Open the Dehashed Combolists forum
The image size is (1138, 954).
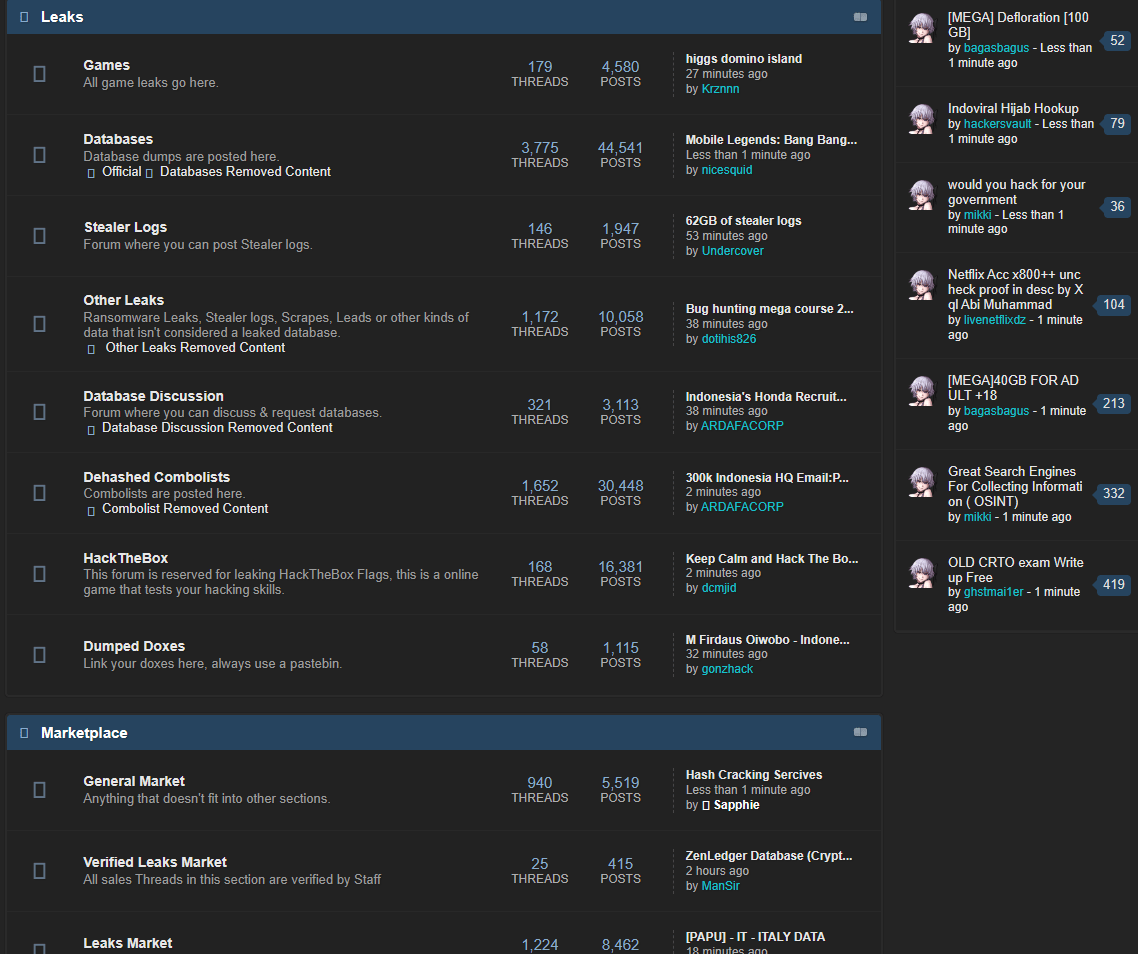(156, 477)
